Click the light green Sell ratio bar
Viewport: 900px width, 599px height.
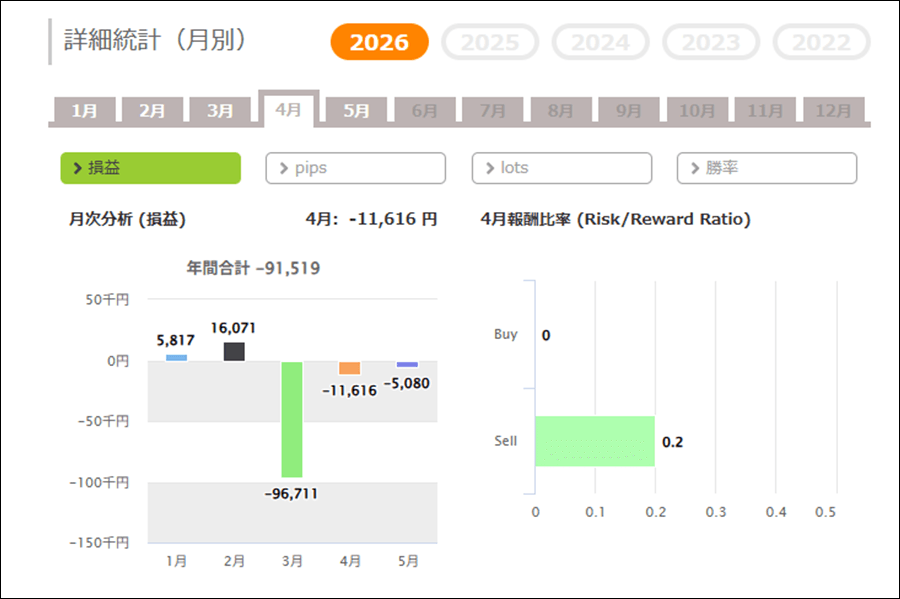click(595, 441)
